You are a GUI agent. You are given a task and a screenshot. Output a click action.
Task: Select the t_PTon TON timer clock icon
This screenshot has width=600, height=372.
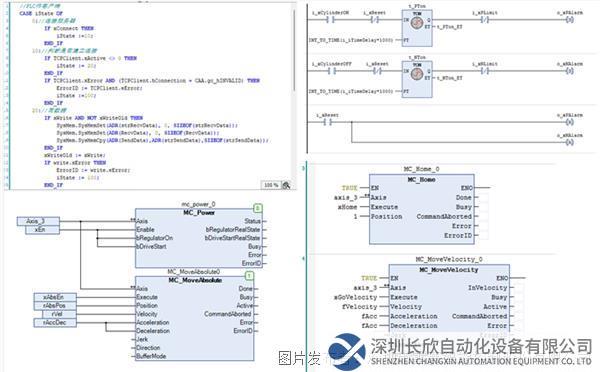417,23
